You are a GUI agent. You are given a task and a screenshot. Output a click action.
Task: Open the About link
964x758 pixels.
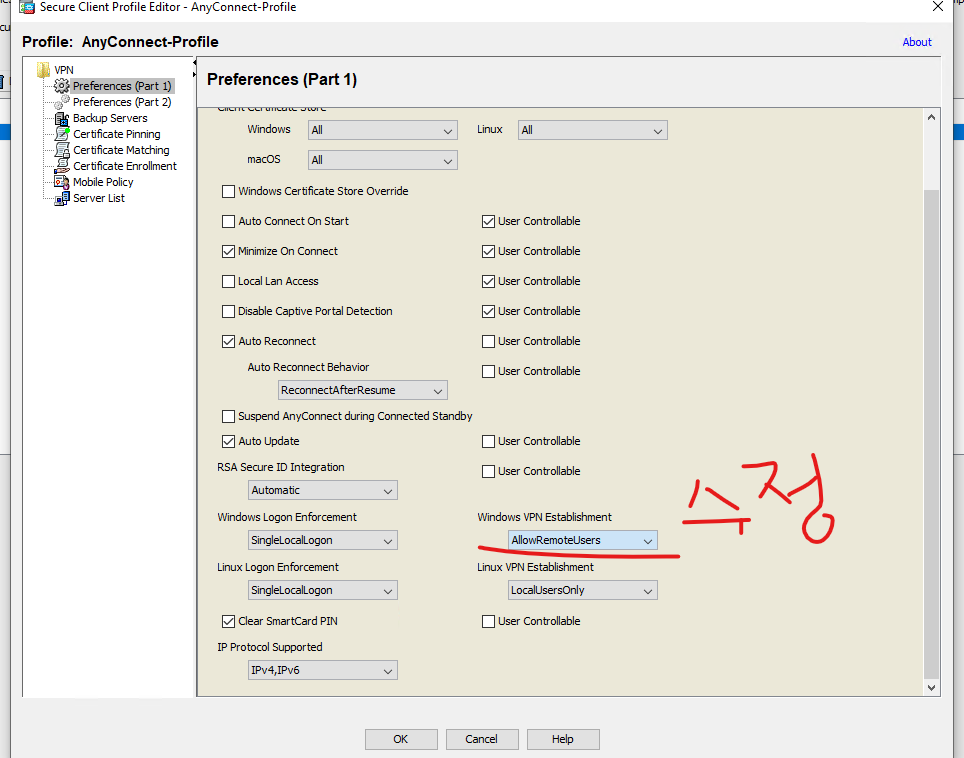click(917, 42)
